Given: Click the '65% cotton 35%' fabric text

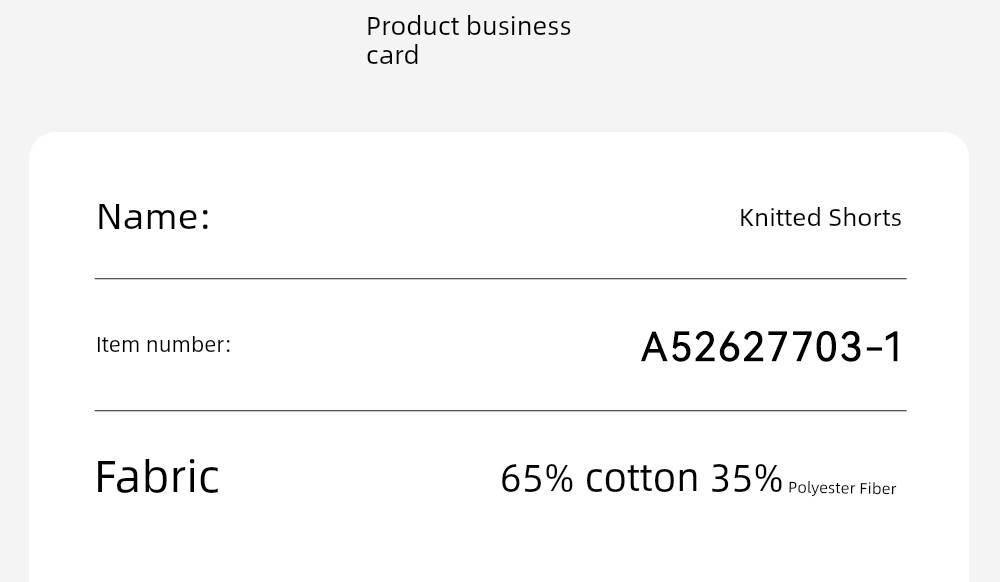Looking at the screenshot, I should [641, 479].
